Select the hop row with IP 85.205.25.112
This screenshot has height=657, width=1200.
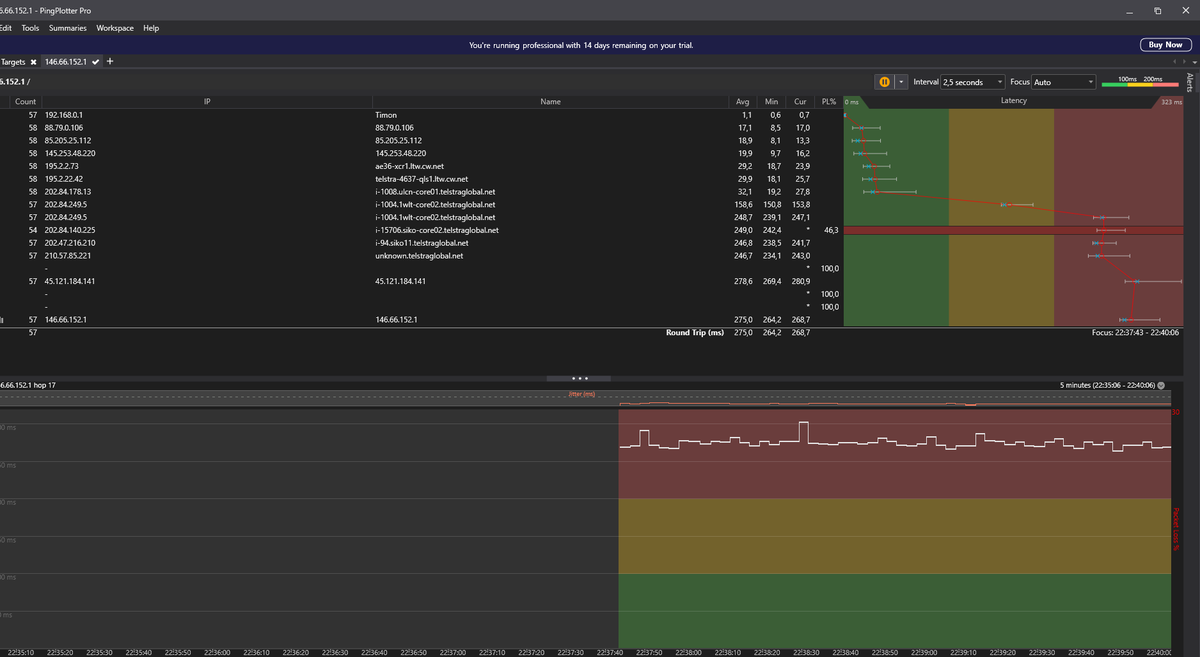[x=68, y=141]
